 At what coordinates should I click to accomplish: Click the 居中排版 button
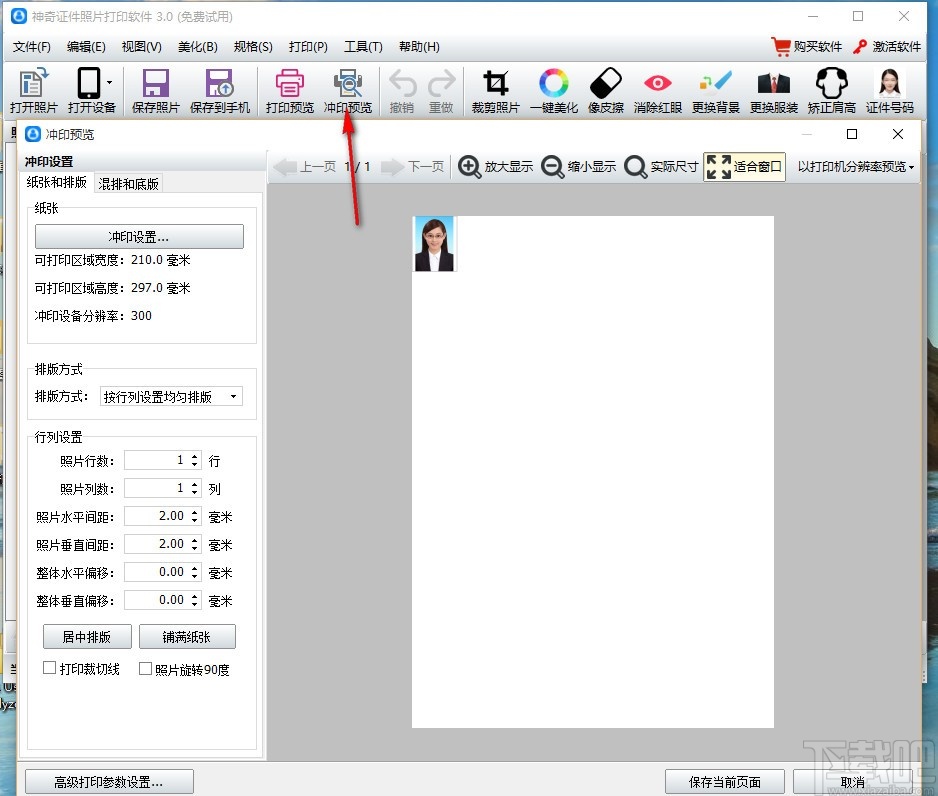87,637
